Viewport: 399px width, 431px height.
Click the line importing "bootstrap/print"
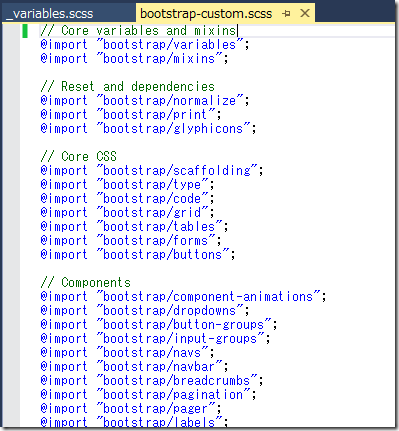coord(131,115)
